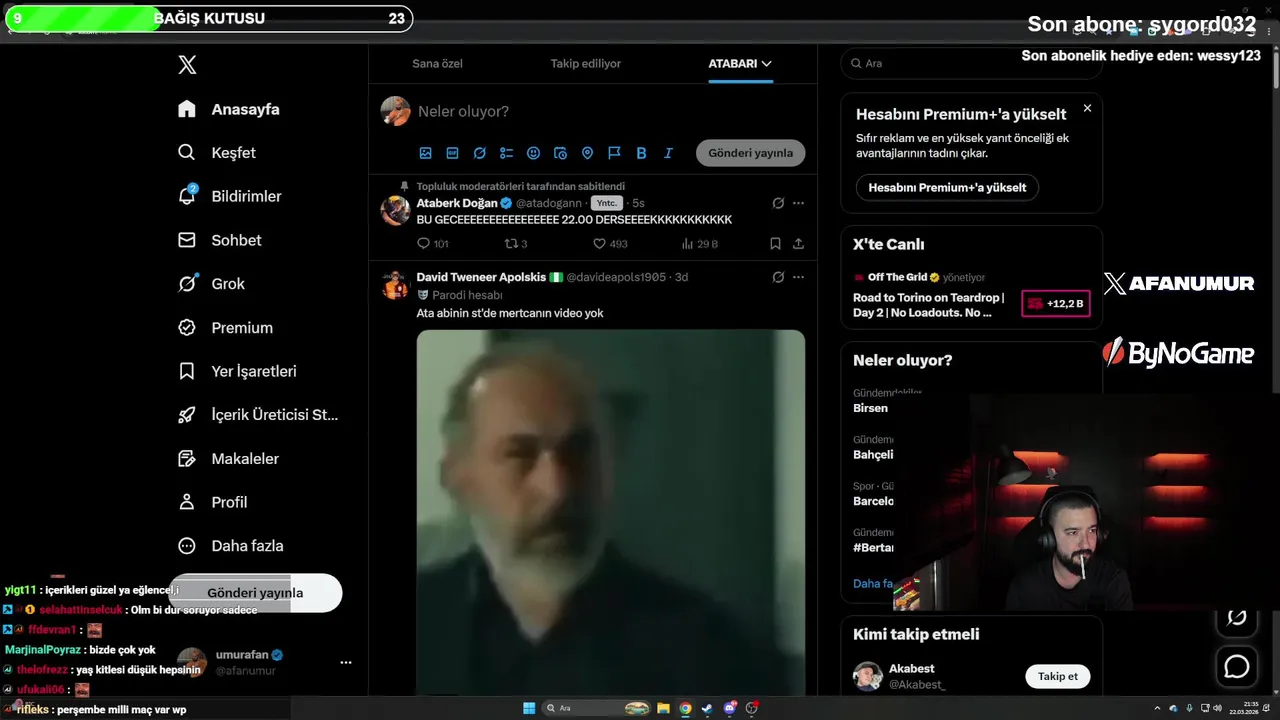The width and height of the screenshot is (1280, 720).
Task: Share Ataberk Doğan's post
Action: tap(798, 243)
